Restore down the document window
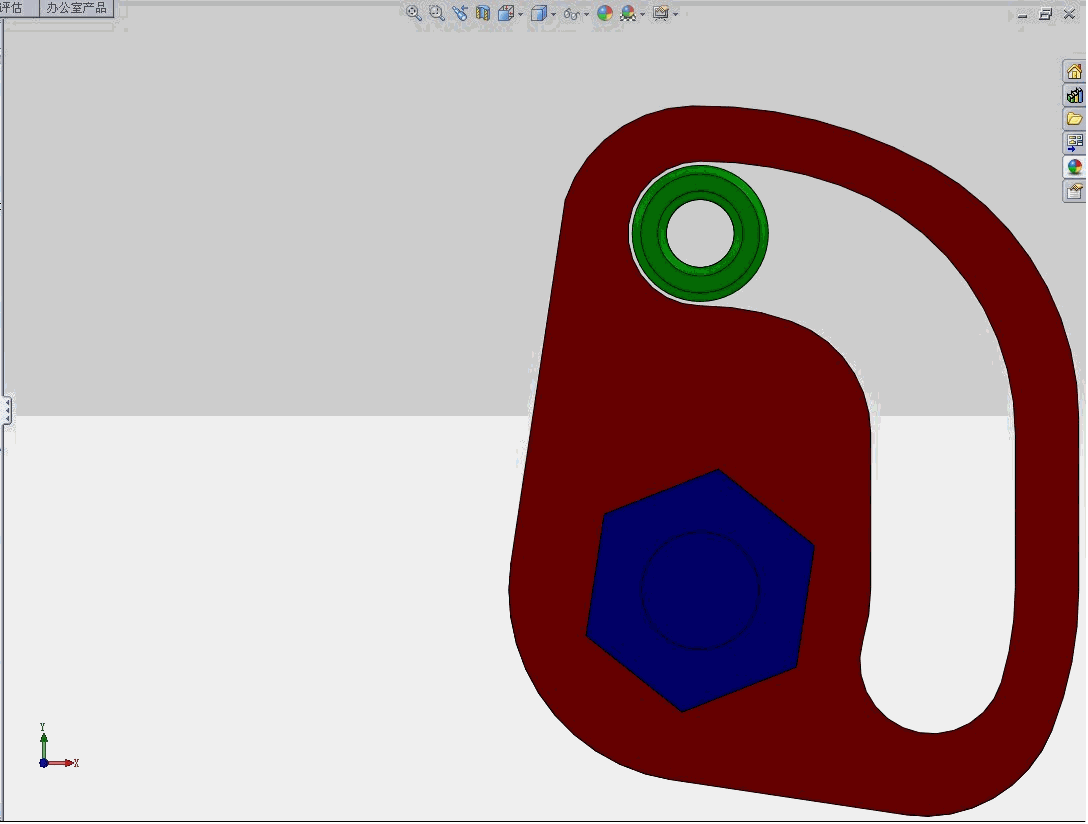The width and height of the screenshot is (1088, 824). tap(1046, 14)
